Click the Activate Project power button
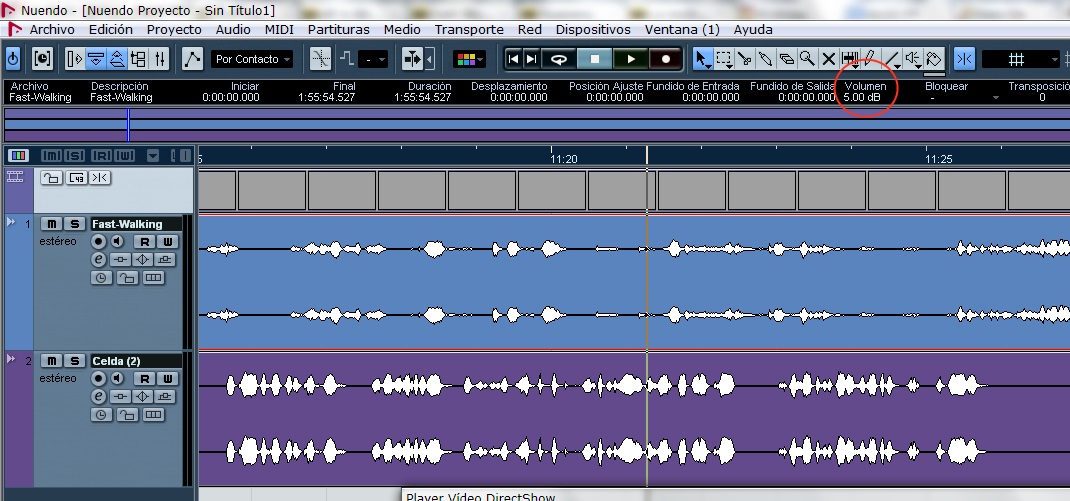1070x501 pixels. coord(13,59)
